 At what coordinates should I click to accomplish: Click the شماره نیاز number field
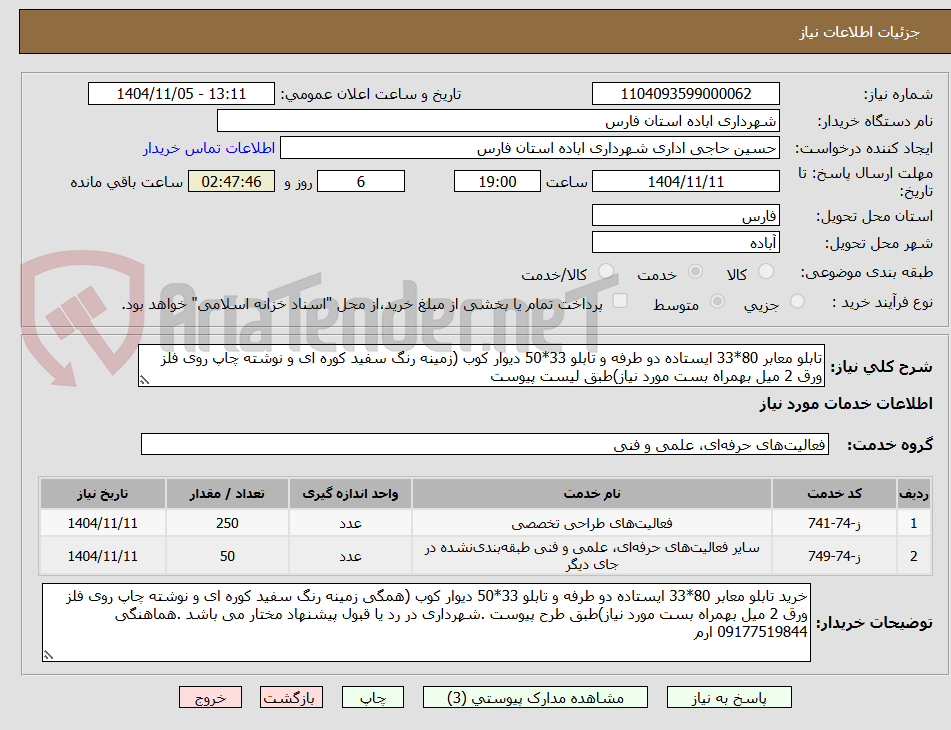686,94
